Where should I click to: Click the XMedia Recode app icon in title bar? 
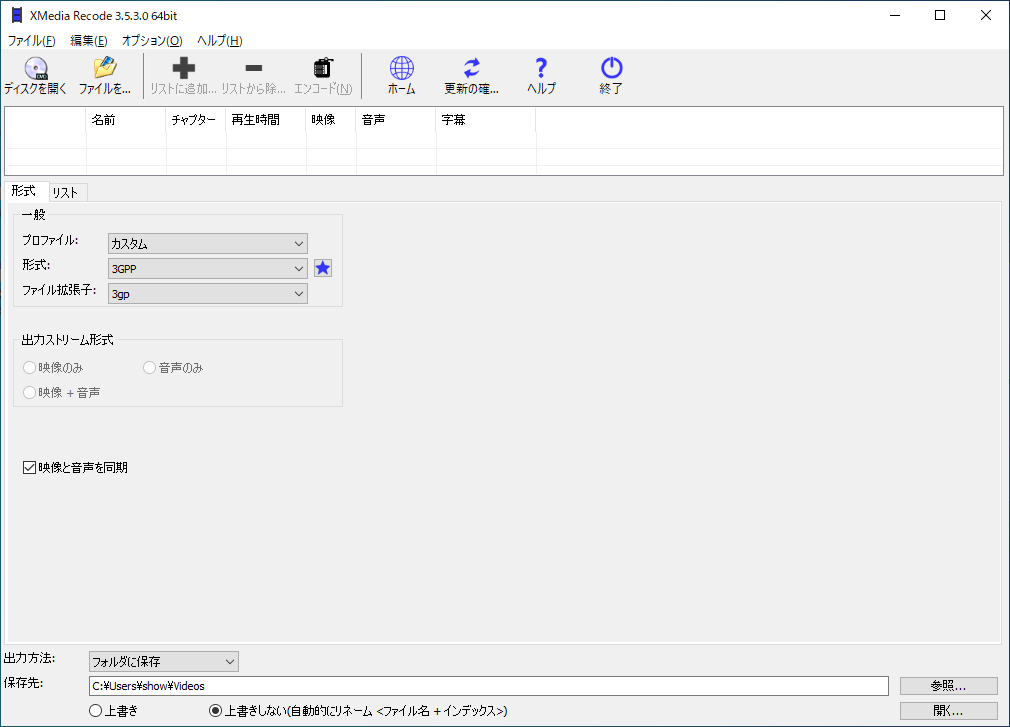point(17,15)
